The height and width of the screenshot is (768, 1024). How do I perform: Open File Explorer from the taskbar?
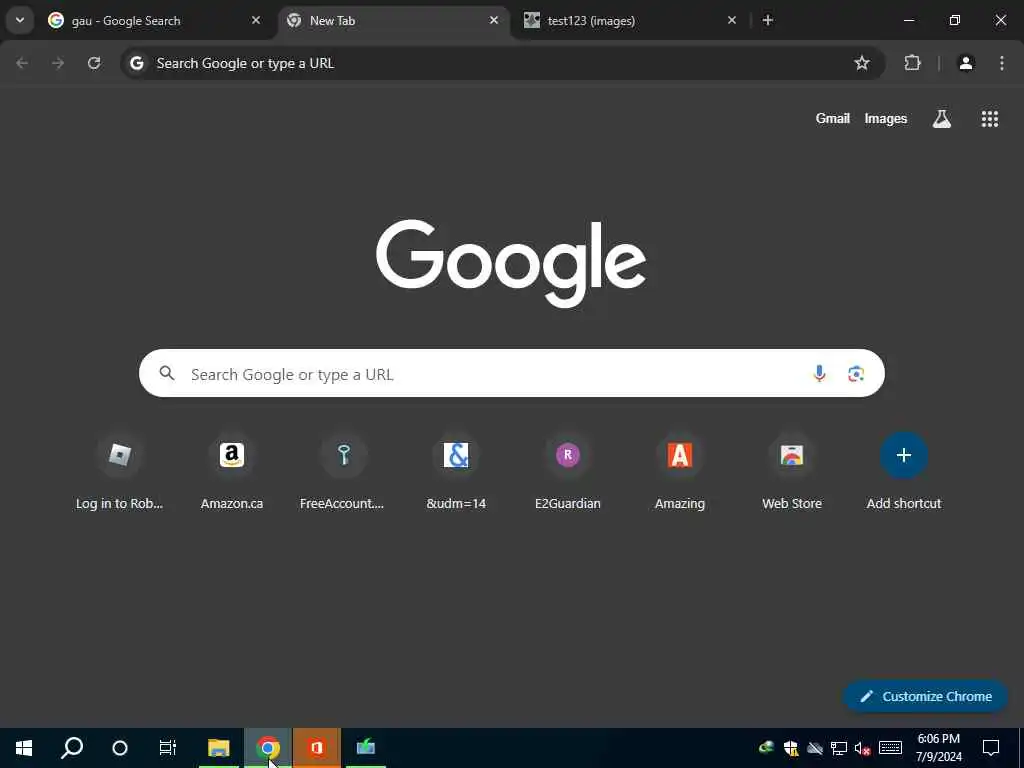coord(219,748)
